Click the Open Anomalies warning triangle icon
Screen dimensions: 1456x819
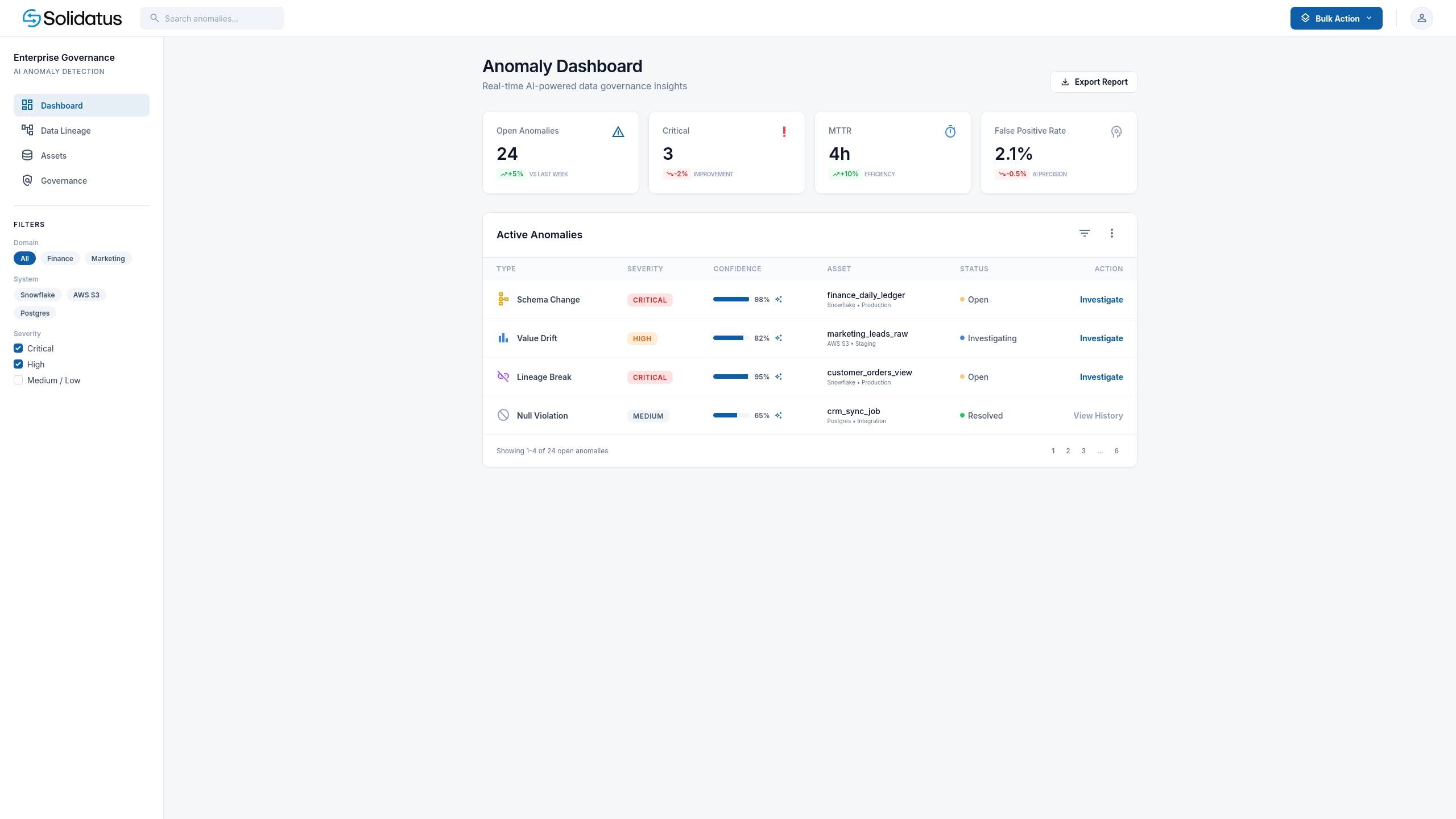click(x=618, y=131)
